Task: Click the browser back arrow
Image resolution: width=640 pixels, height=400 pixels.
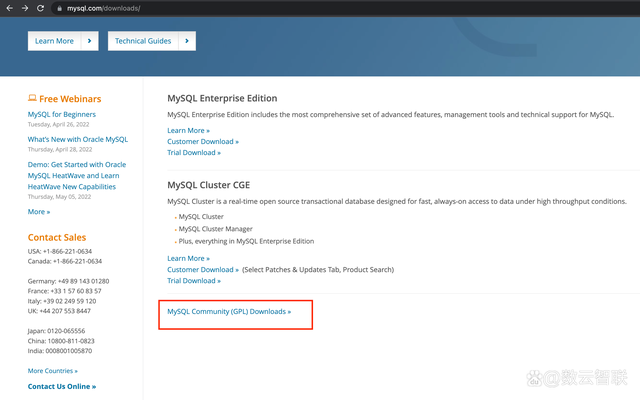Action: click(x=9, y=8)
